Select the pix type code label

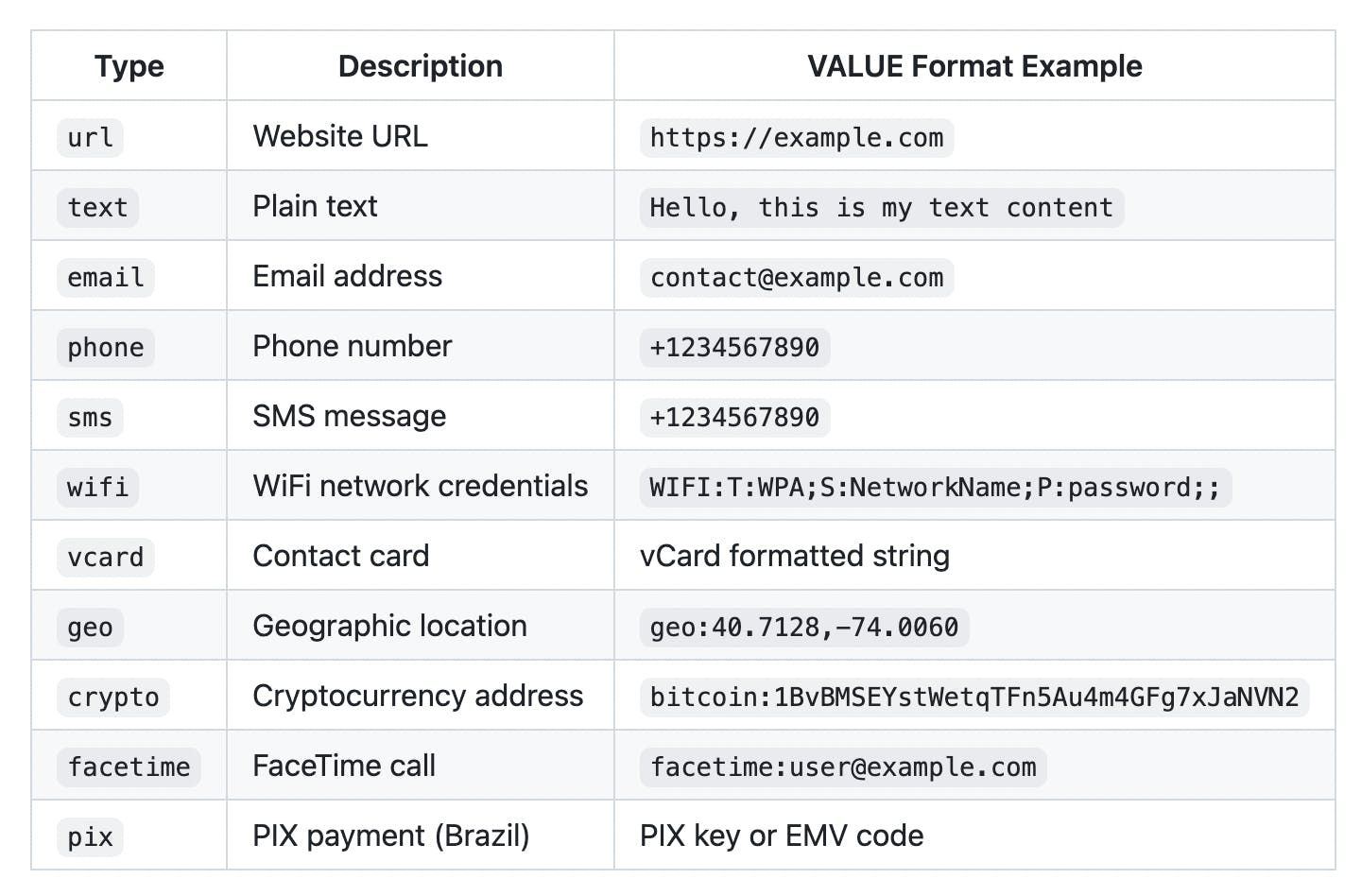pos(91,836)
